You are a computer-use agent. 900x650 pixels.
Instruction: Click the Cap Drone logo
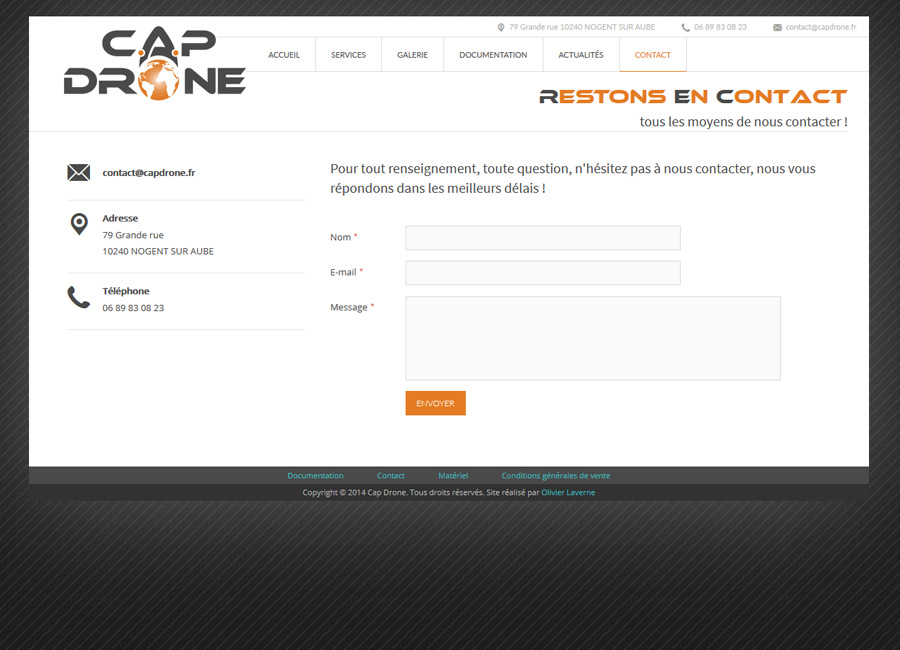tap(155, 64)
